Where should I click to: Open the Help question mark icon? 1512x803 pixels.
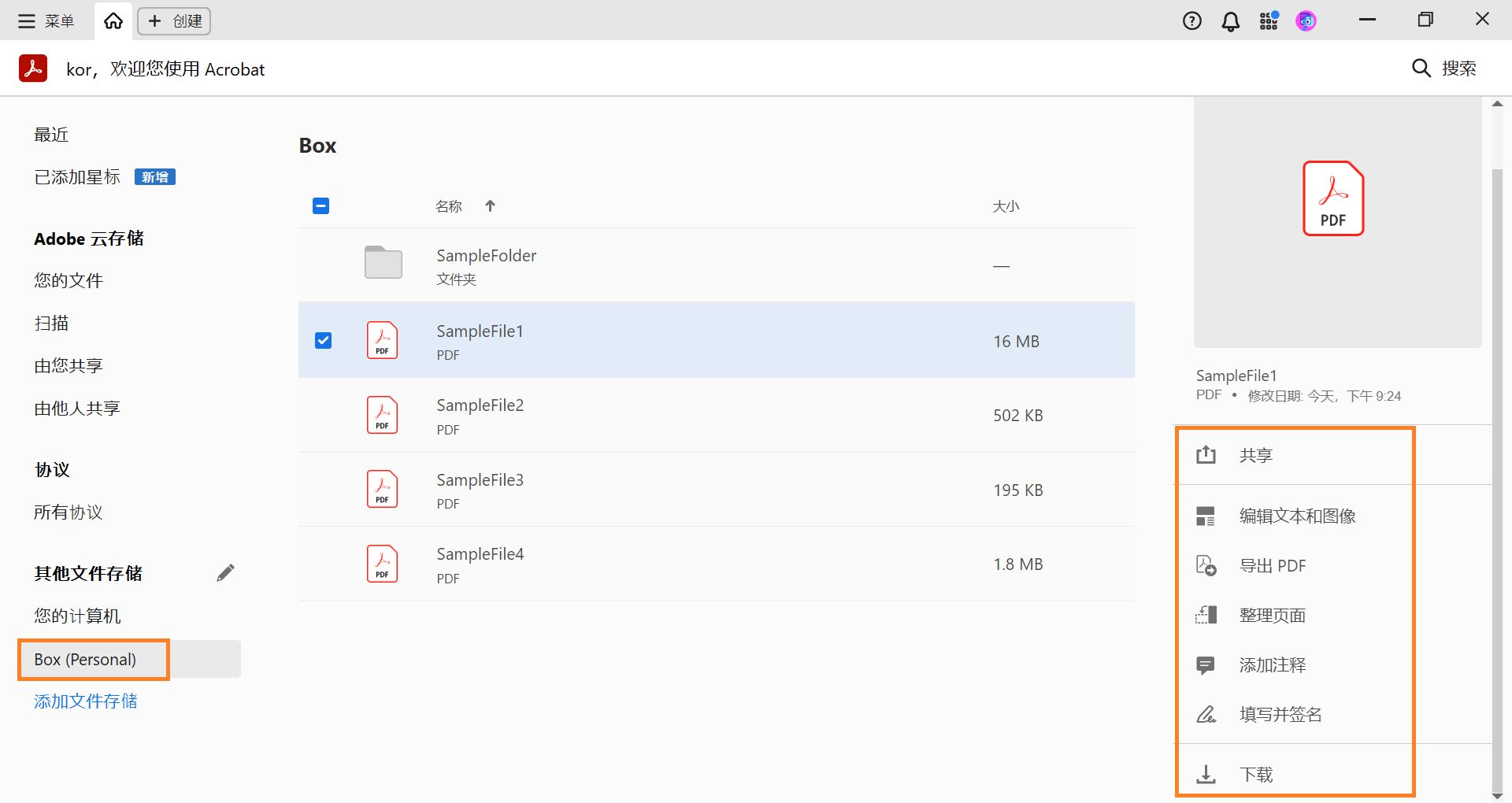pyautogui.click(x=1191, y=21)
